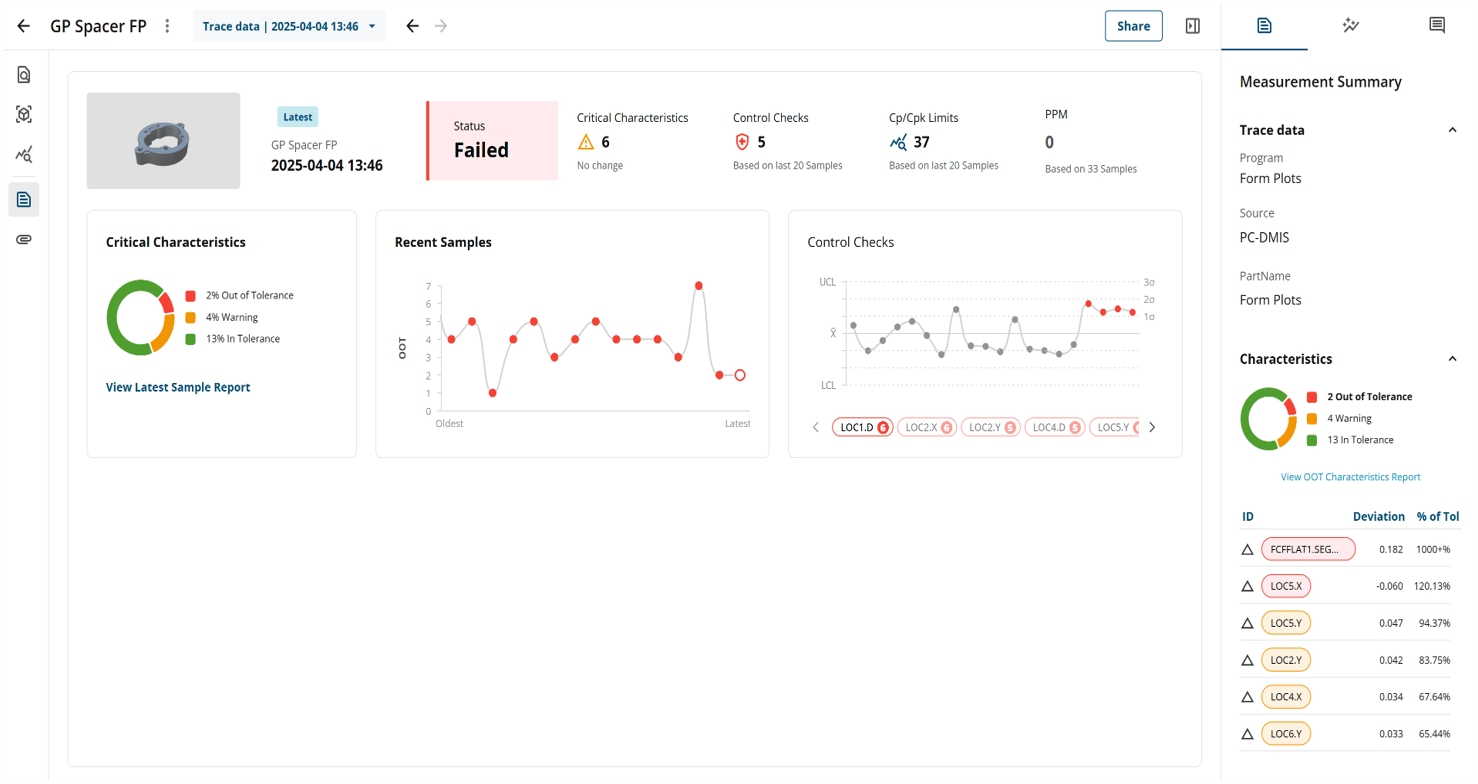Open the FCFFLAT1.SEG... characteristic chip
The image size is (1478, 784).
pos(1308,549)
